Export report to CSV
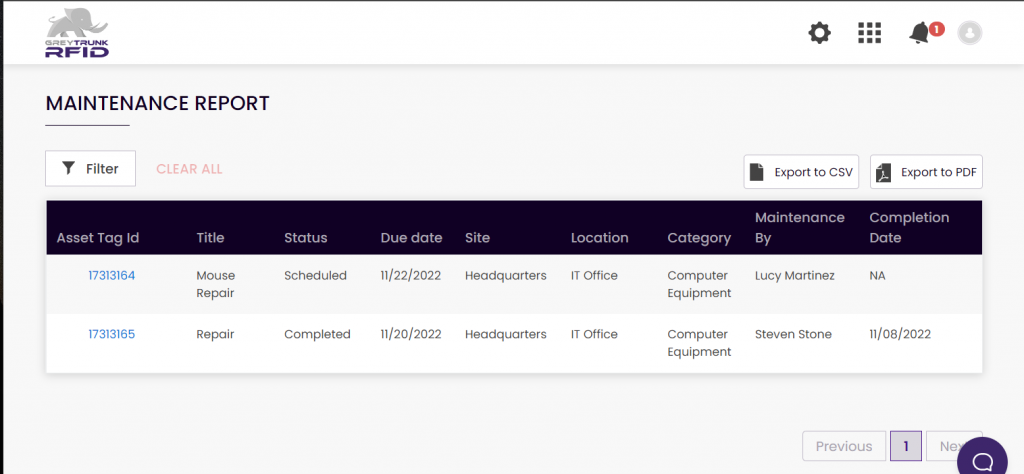 (x=801, y=172)
